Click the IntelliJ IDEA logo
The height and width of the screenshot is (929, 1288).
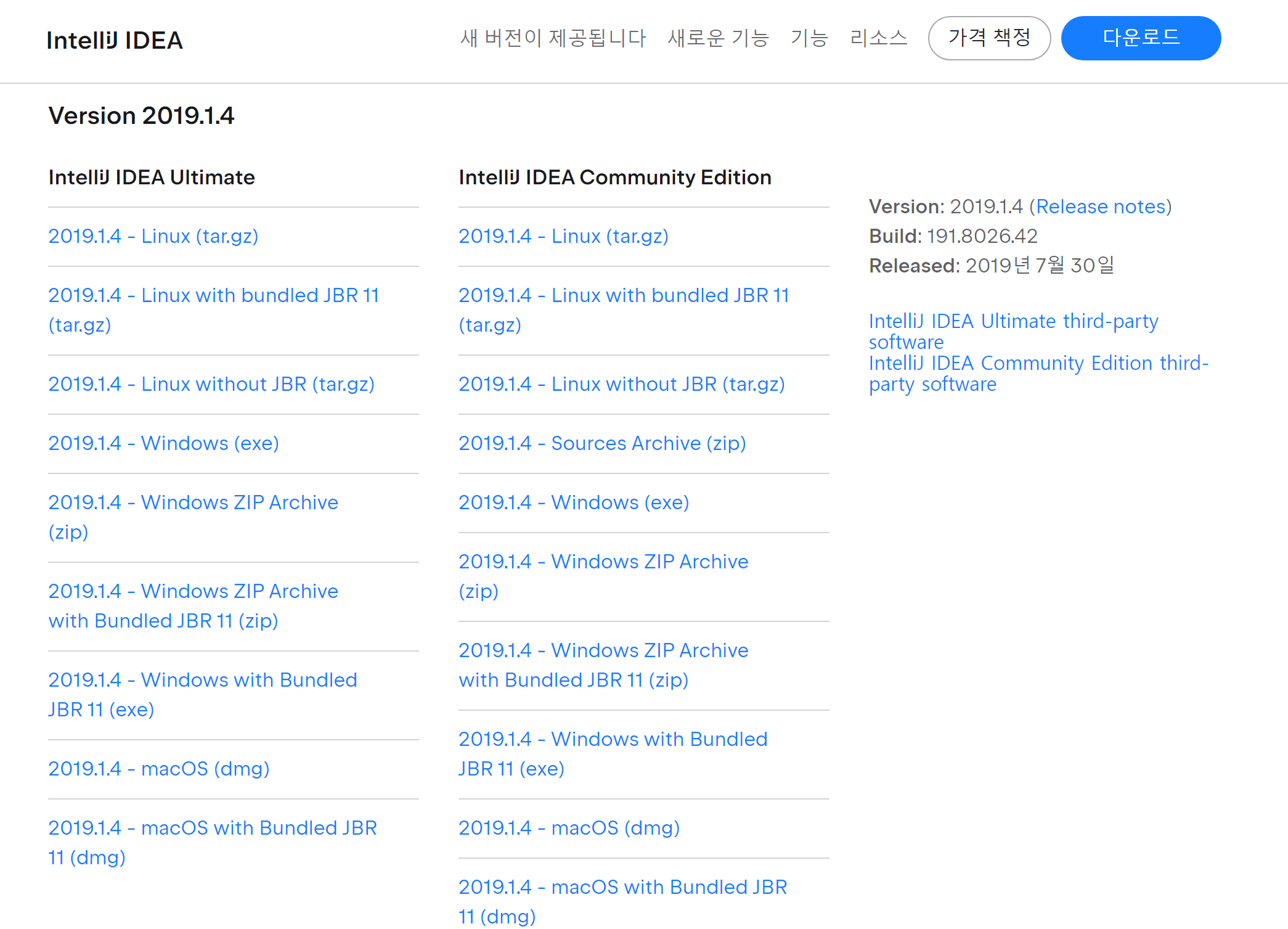115,41
